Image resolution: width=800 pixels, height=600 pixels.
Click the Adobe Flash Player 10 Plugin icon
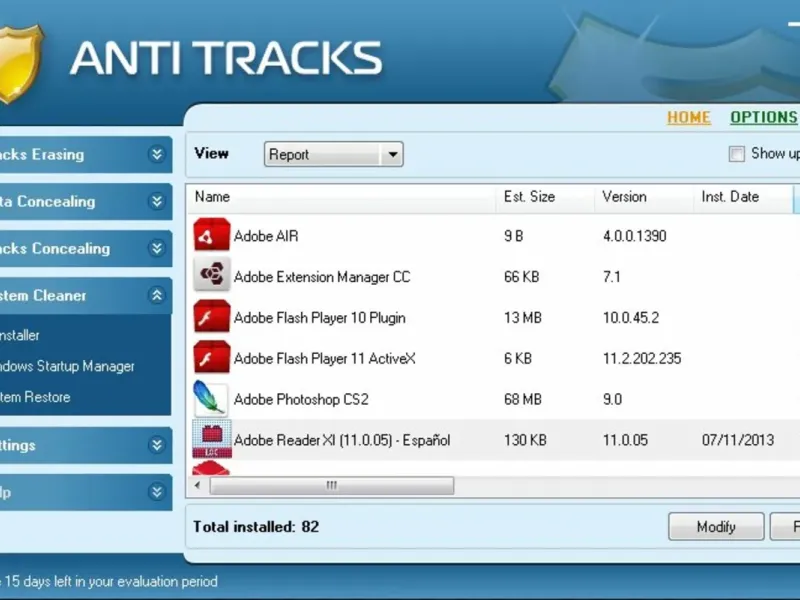(x=212, y=317)
